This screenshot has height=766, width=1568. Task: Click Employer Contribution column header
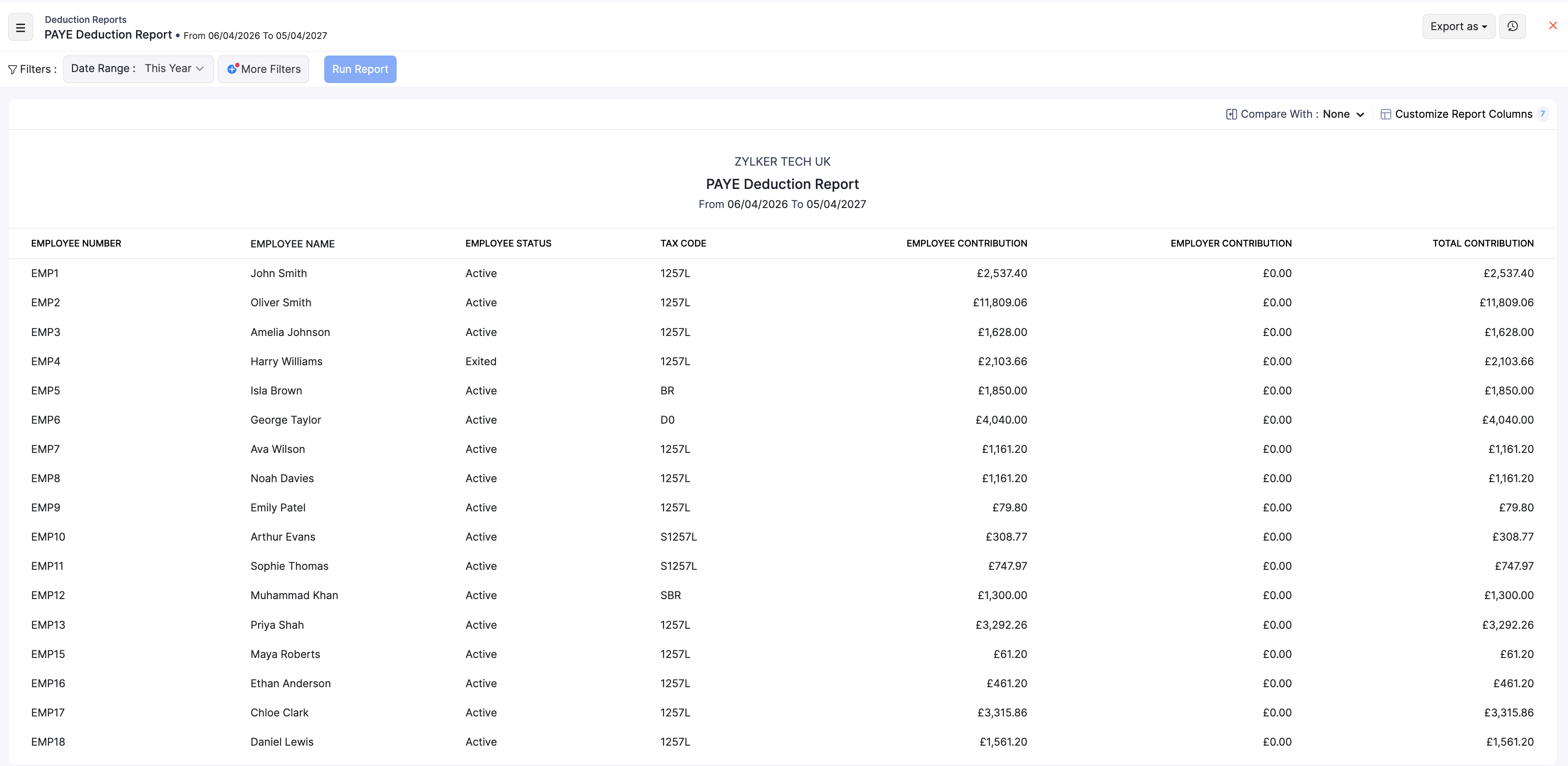coord(1231,243)
